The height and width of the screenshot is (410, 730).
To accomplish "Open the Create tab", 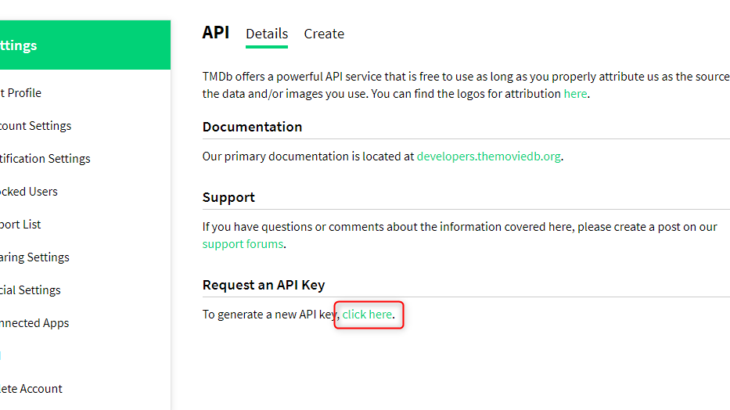I will [324, 34].
